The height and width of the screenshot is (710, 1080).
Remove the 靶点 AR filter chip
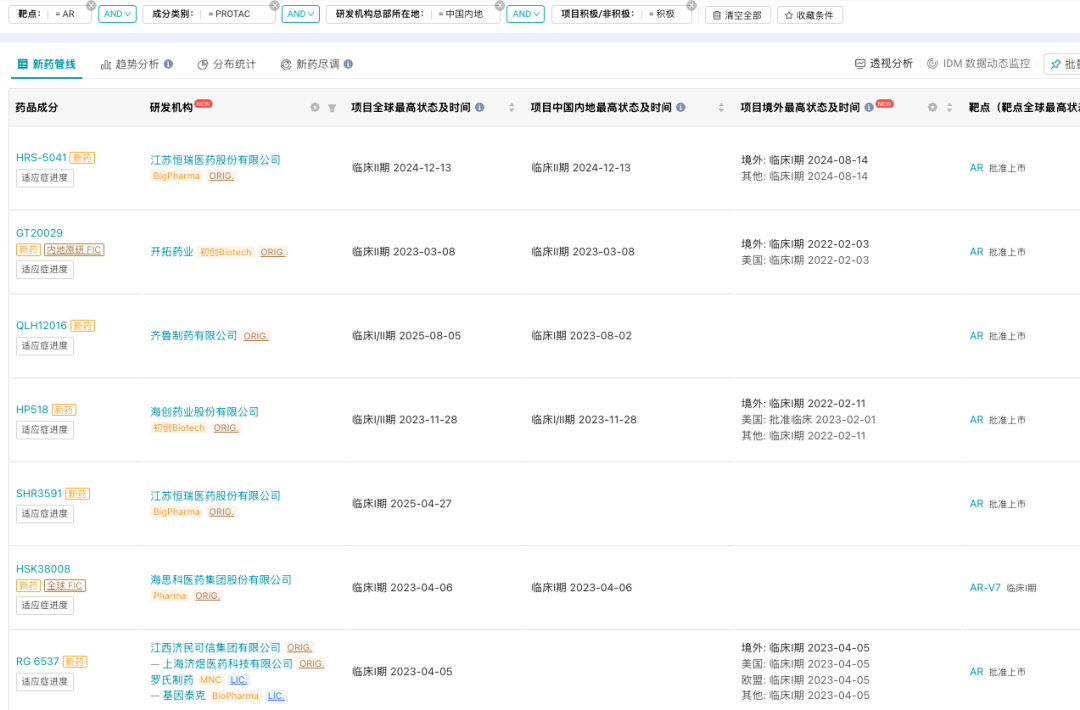[91, 6]
